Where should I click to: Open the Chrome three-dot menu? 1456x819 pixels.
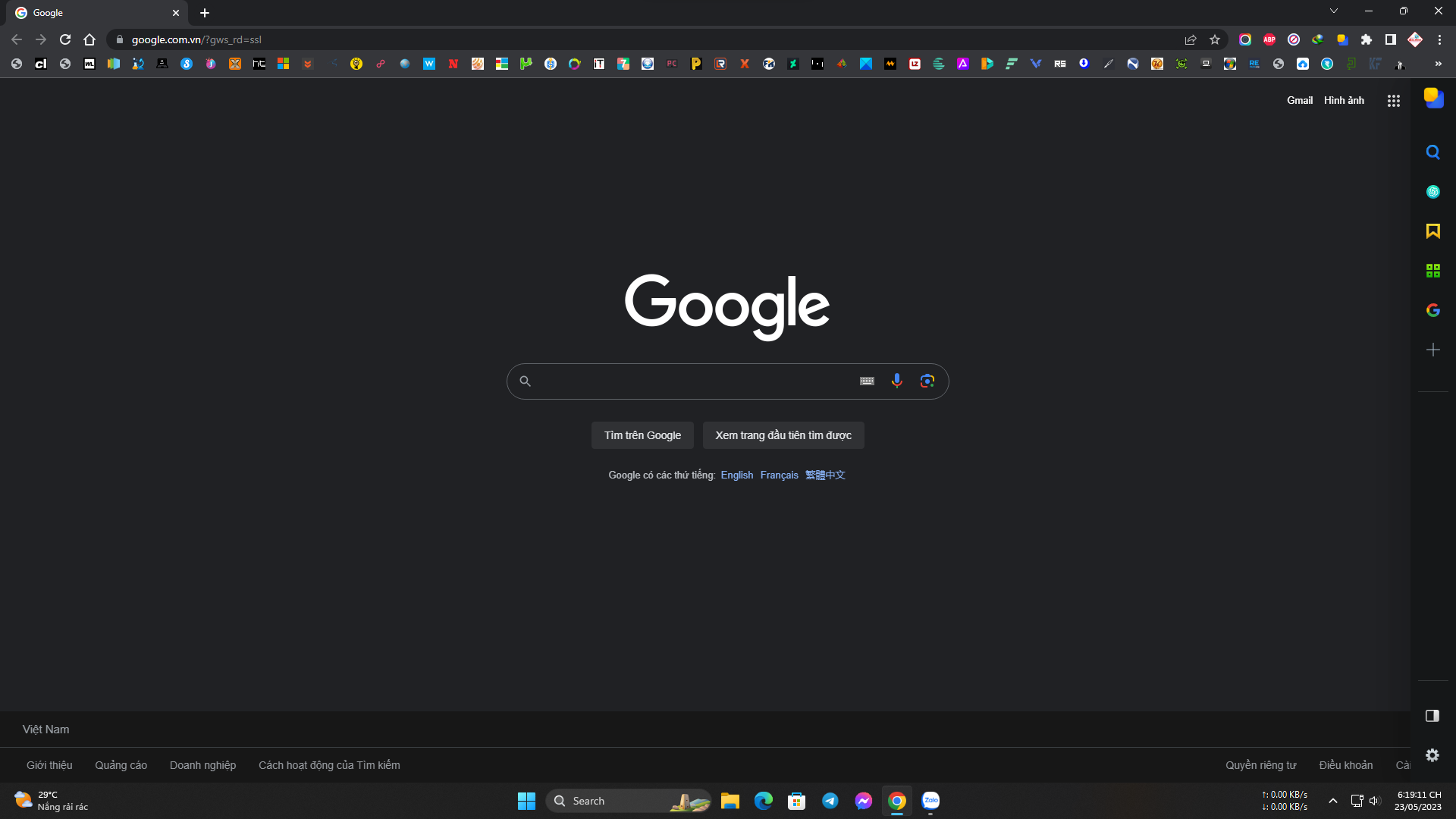[1439, 39]
